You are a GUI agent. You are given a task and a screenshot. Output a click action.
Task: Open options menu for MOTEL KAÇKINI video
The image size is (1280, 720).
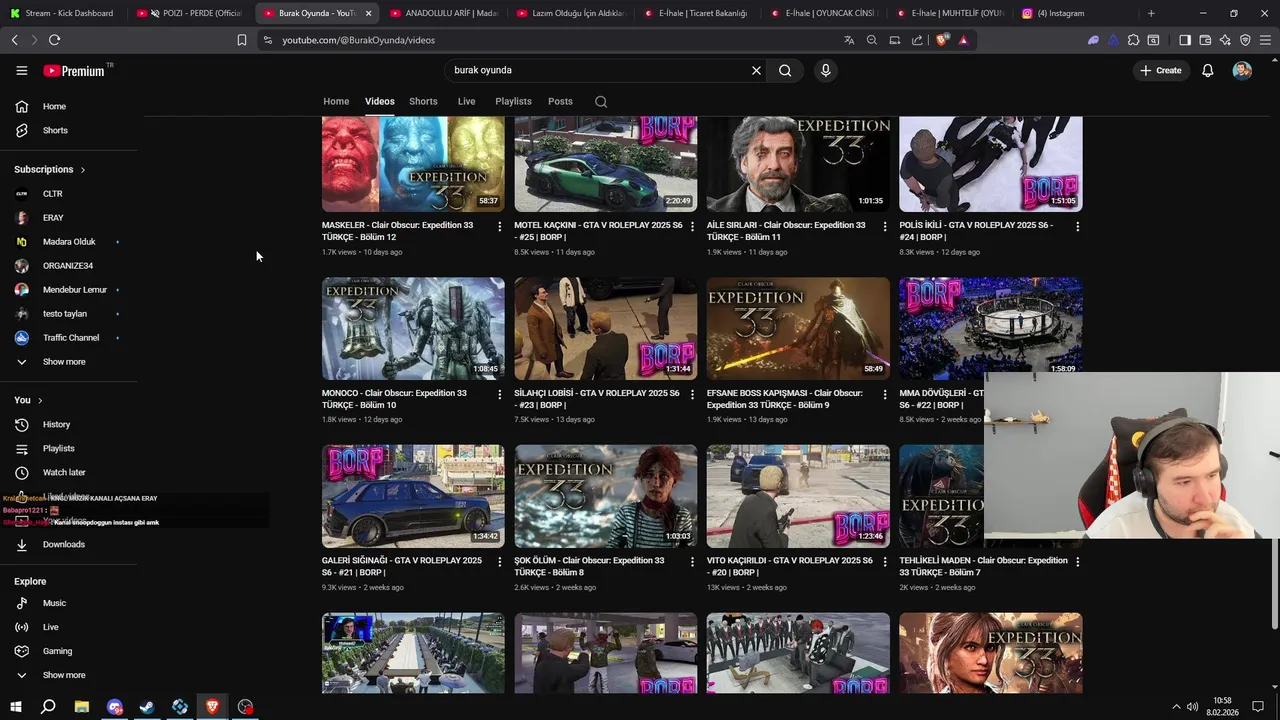coord(692,226)
